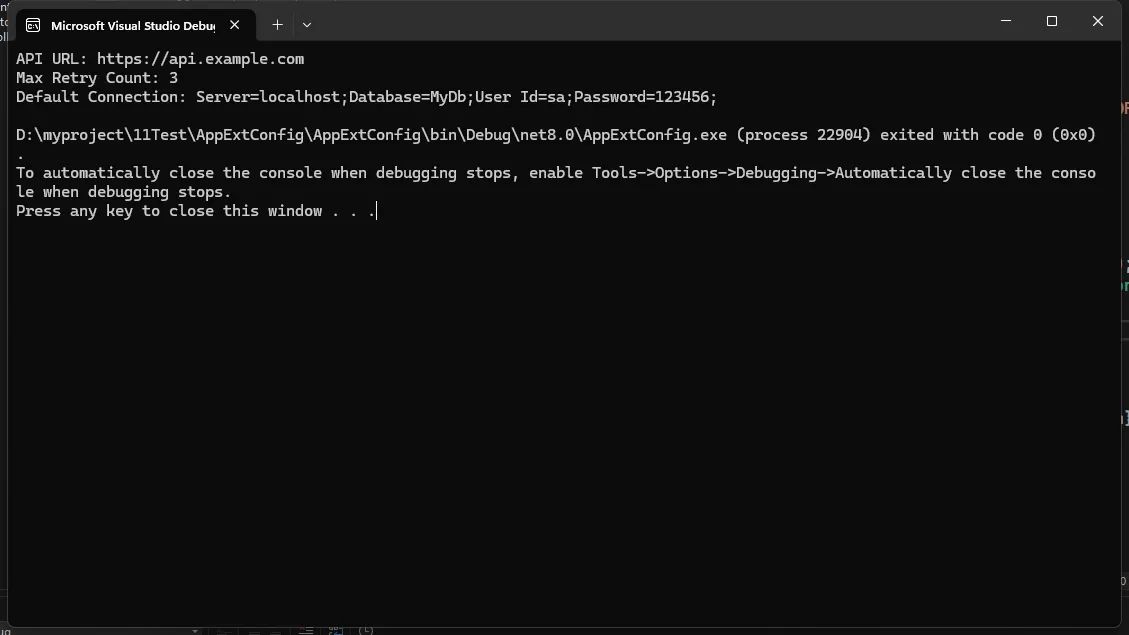Click the empty title bar area beside tabs

tap(648, 22)
